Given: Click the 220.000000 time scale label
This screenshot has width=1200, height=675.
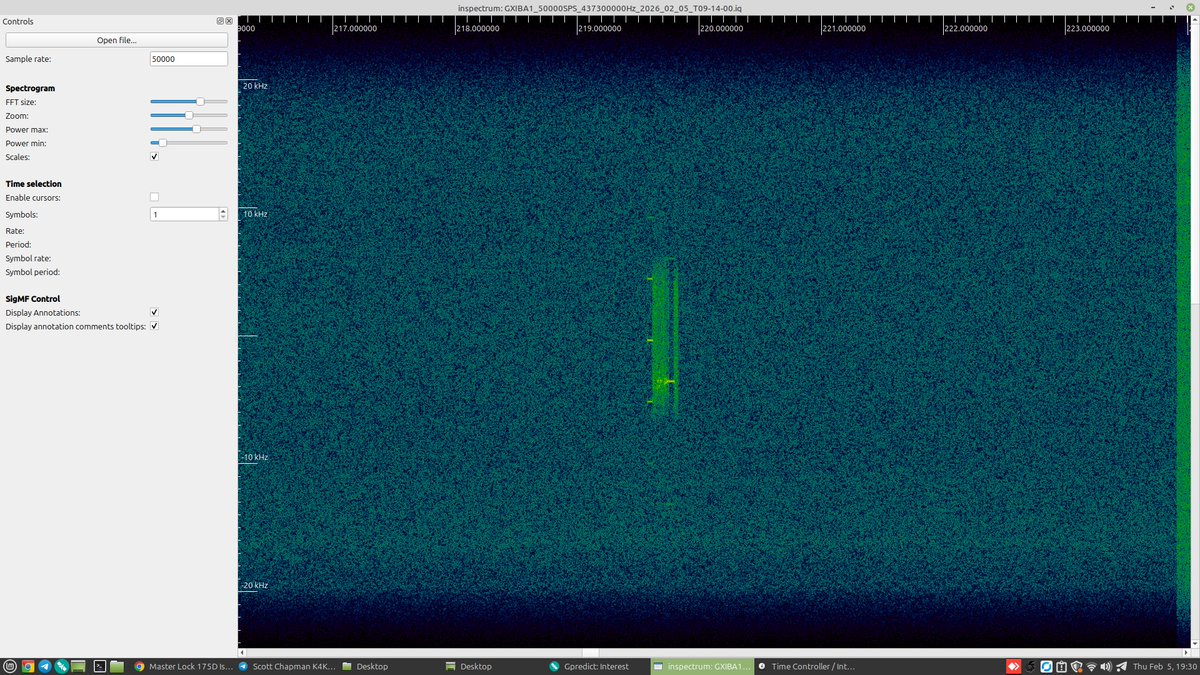Looking at the screenshot, I should [722, 28].
